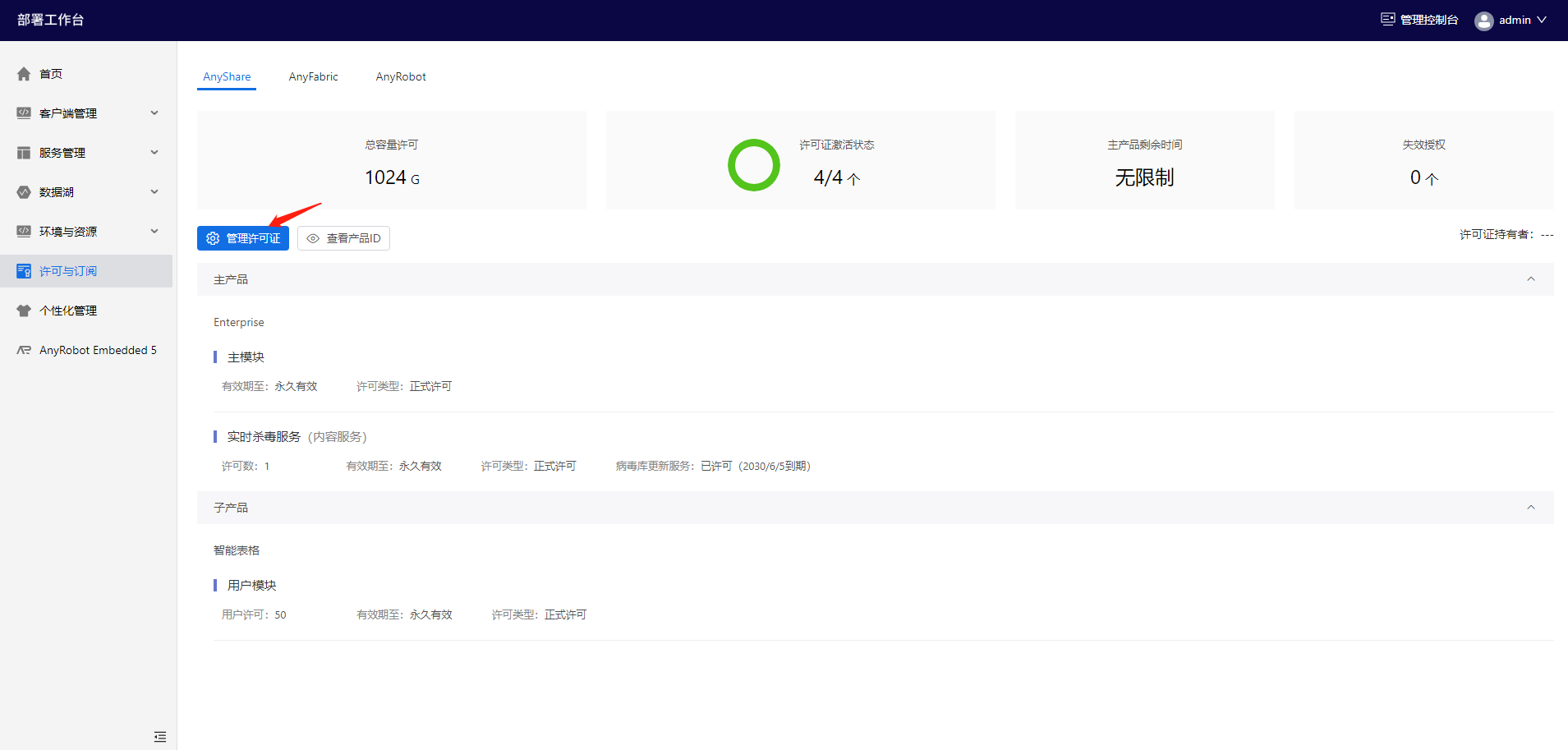Click the admin user avatar icon
The image size is (1568, 750).
[1483, 21]
